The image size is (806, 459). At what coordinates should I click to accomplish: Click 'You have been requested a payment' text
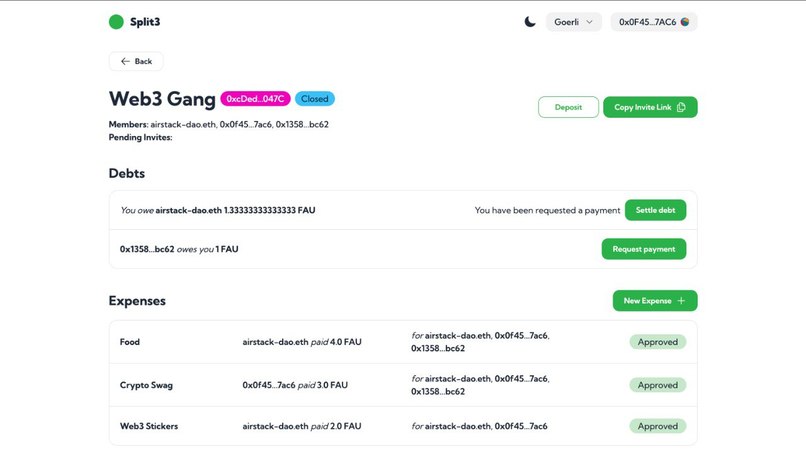click(547, 210)
